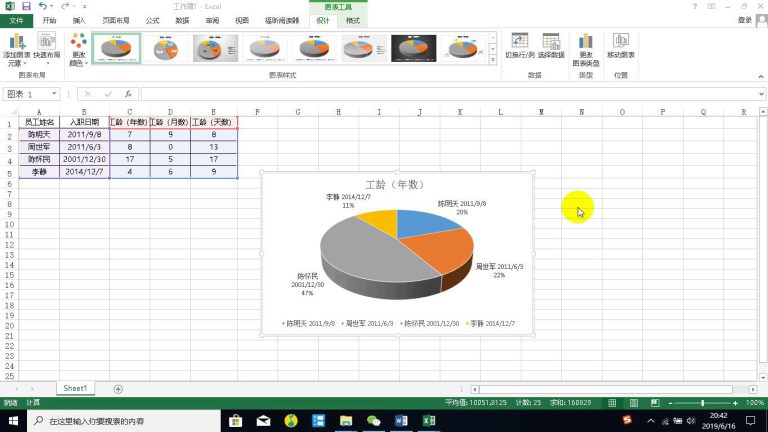
Task: Expand the chart styles gallery
Action: click(x=493, y=59)
